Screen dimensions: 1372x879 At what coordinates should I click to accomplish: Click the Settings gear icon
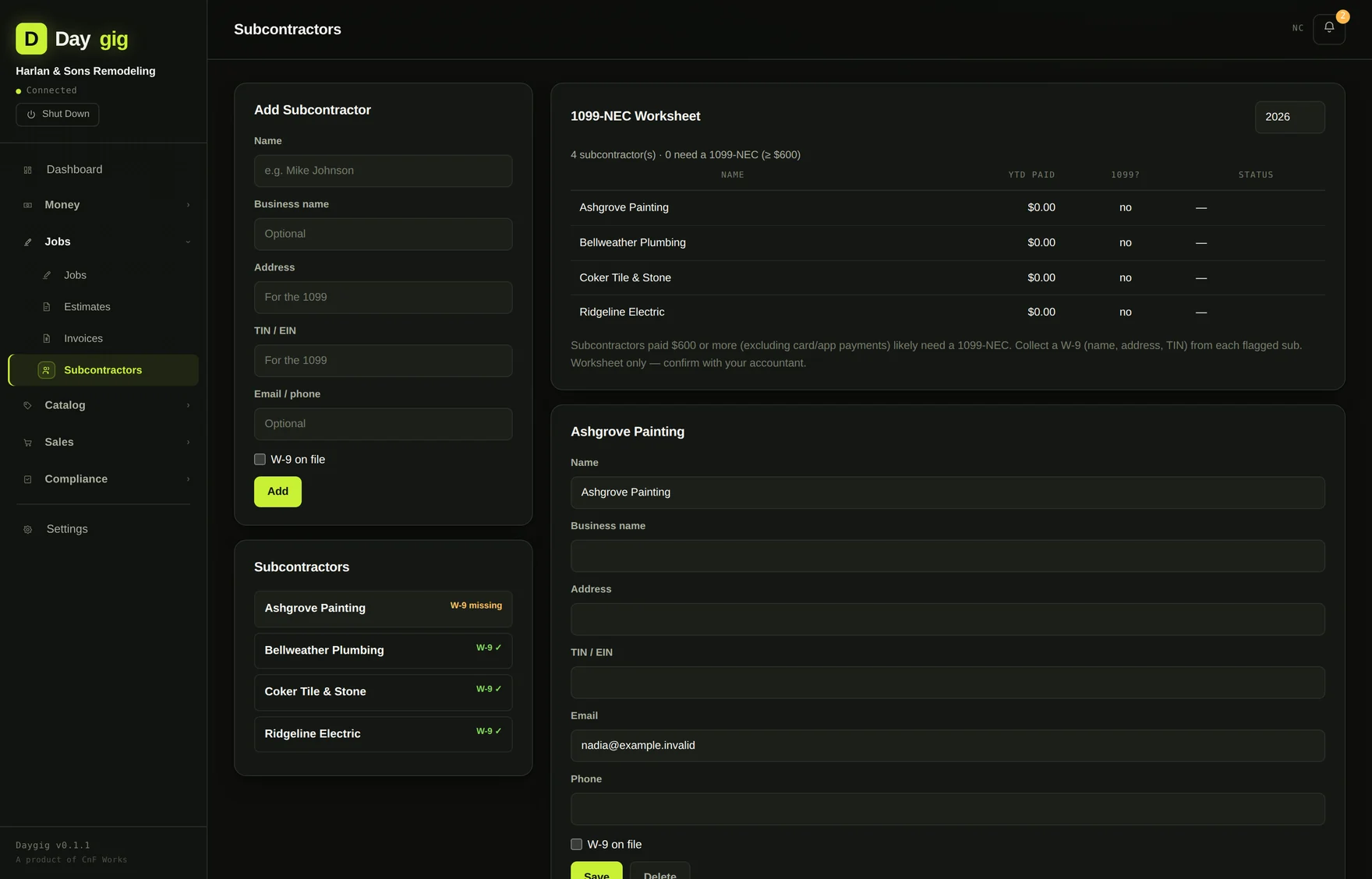28,529
